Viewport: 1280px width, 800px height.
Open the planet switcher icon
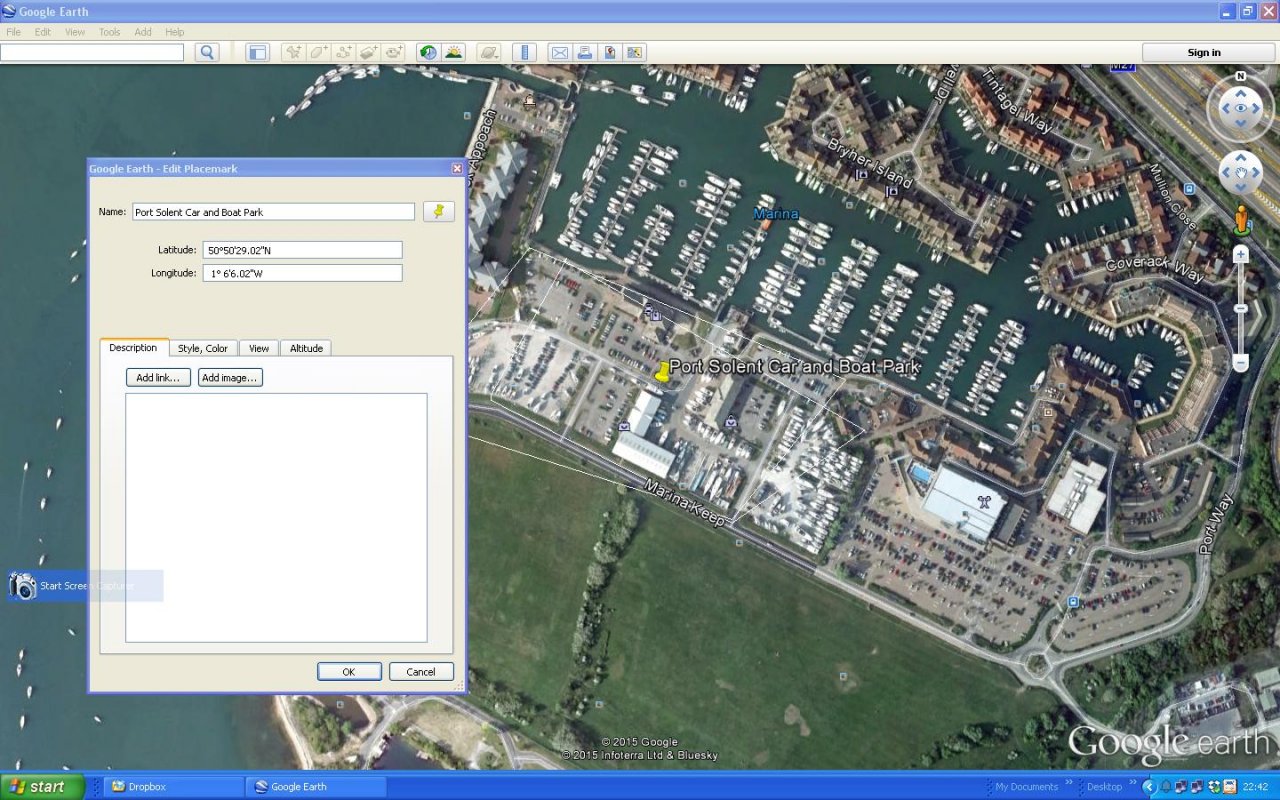click(x=488, y=53)
